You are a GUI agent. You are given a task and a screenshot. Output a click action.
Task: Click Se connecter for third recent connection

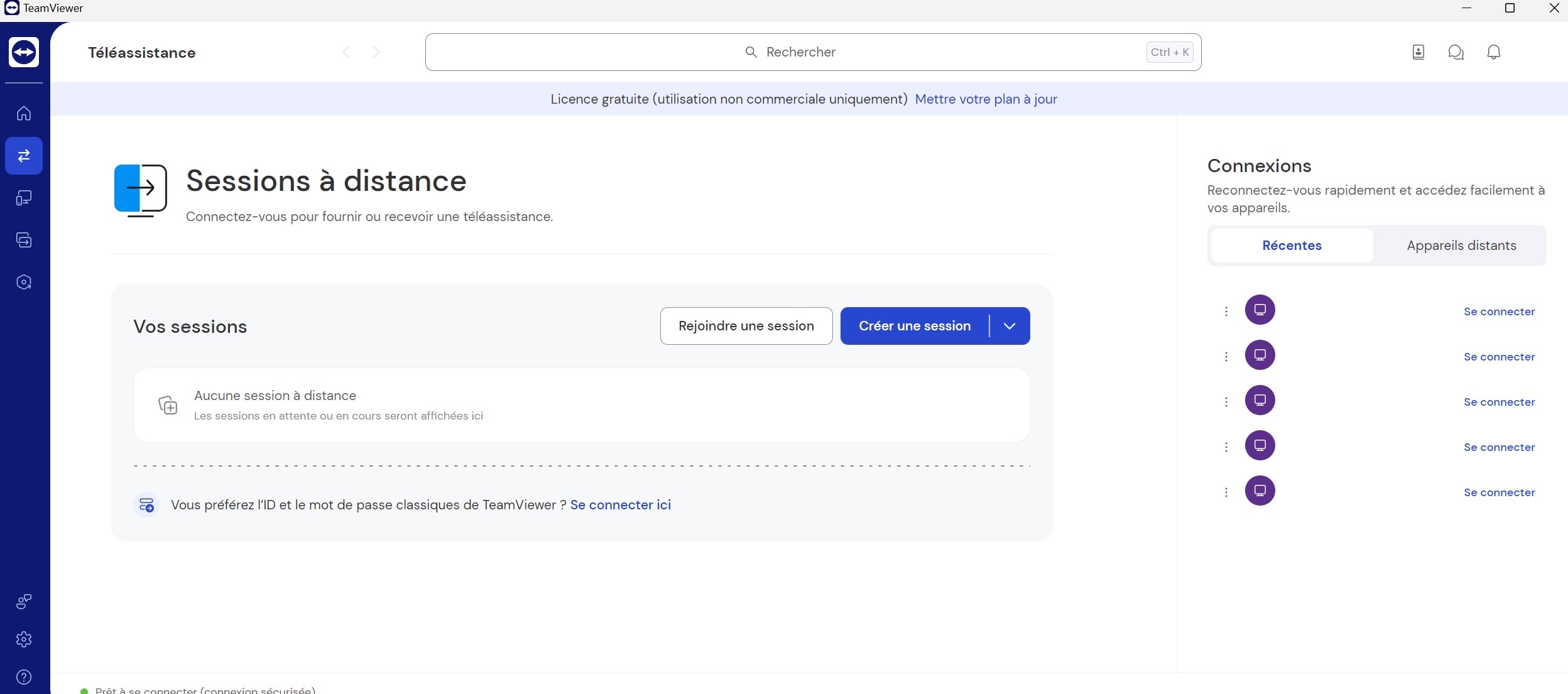tap(1499, 402)
